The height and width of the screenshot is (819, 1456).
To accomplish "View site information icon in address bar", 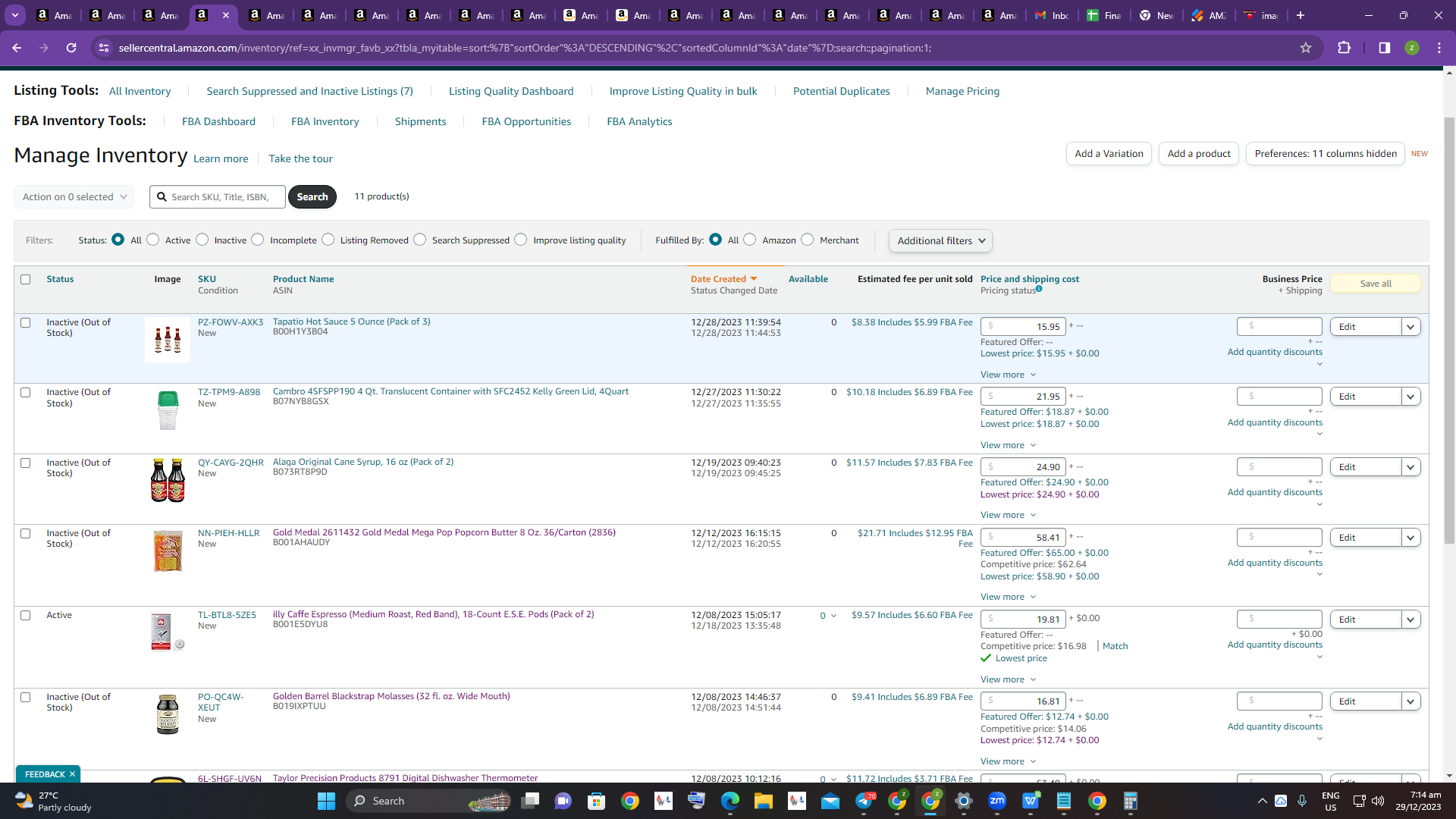I will click(x=104, y=48).
